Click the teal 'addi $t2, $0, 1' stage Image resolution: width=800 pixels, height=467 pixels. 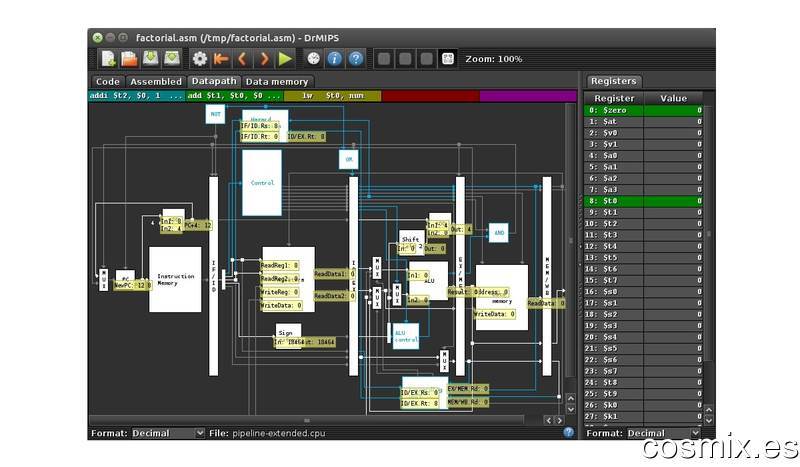[136, 96]
